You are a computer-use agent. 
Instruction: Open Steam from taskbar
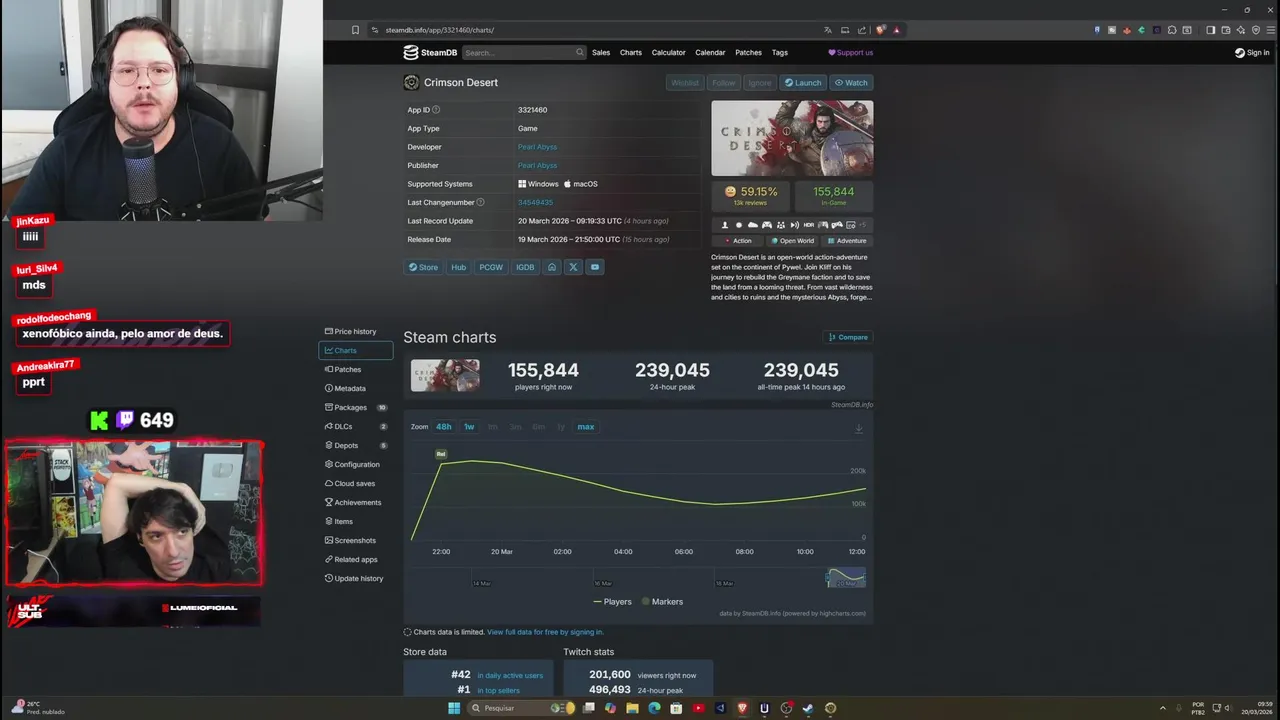[x=808, y=708]
